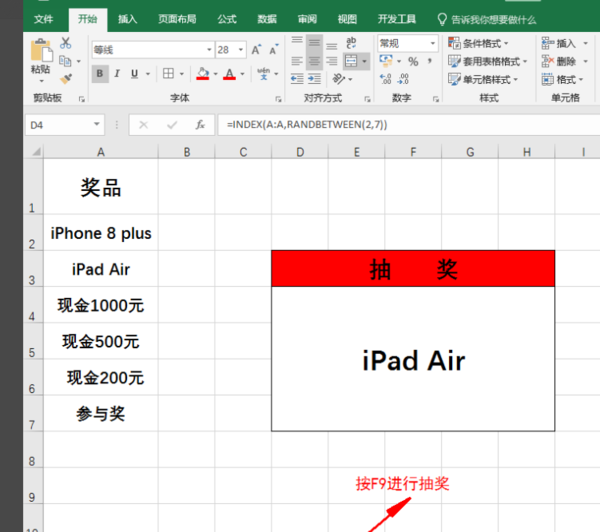
Task: Increase decimal places icon
Action: tap(385, 79)
